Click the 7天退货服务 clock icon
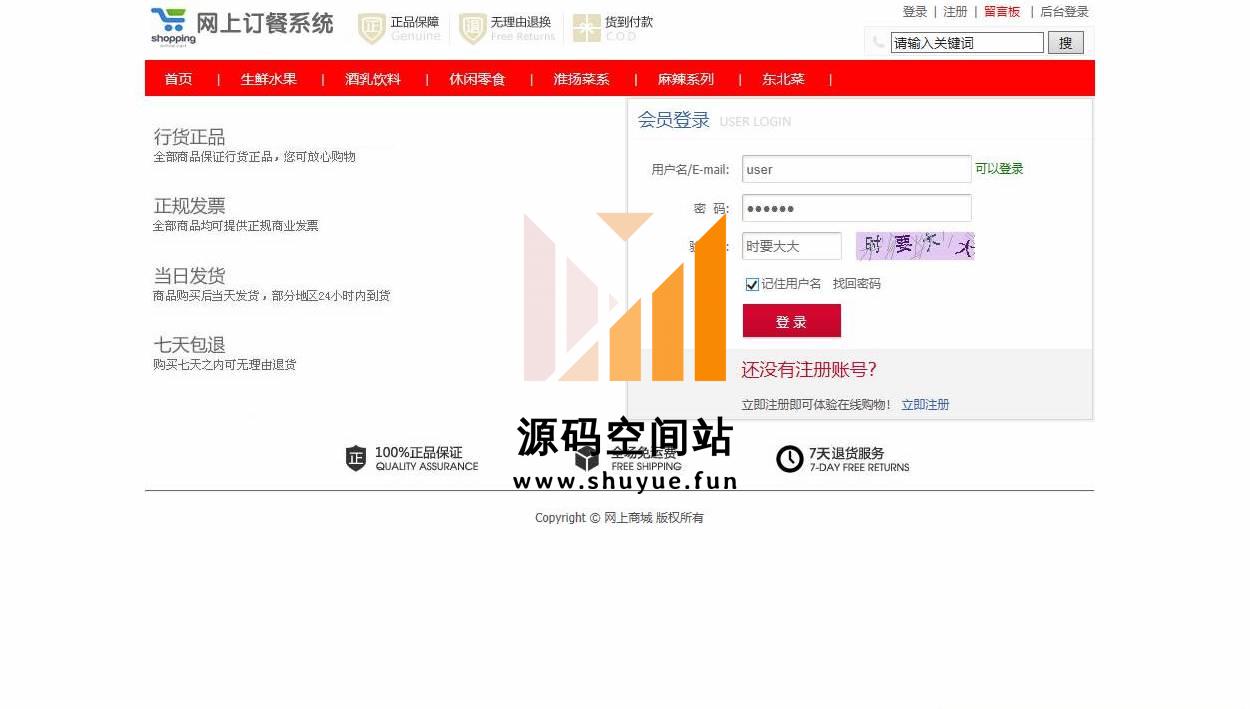 (790, 459)
